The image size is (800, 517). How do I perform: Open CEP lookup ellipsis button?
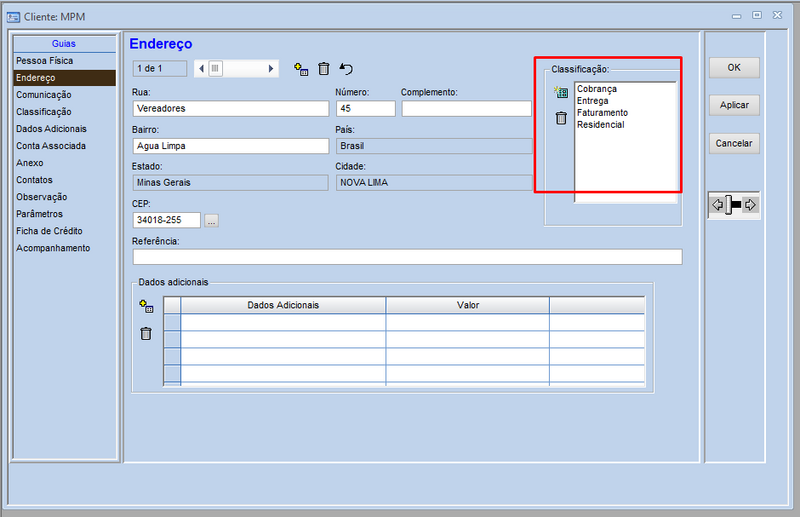pyautogui.click(x=211, y=220)
